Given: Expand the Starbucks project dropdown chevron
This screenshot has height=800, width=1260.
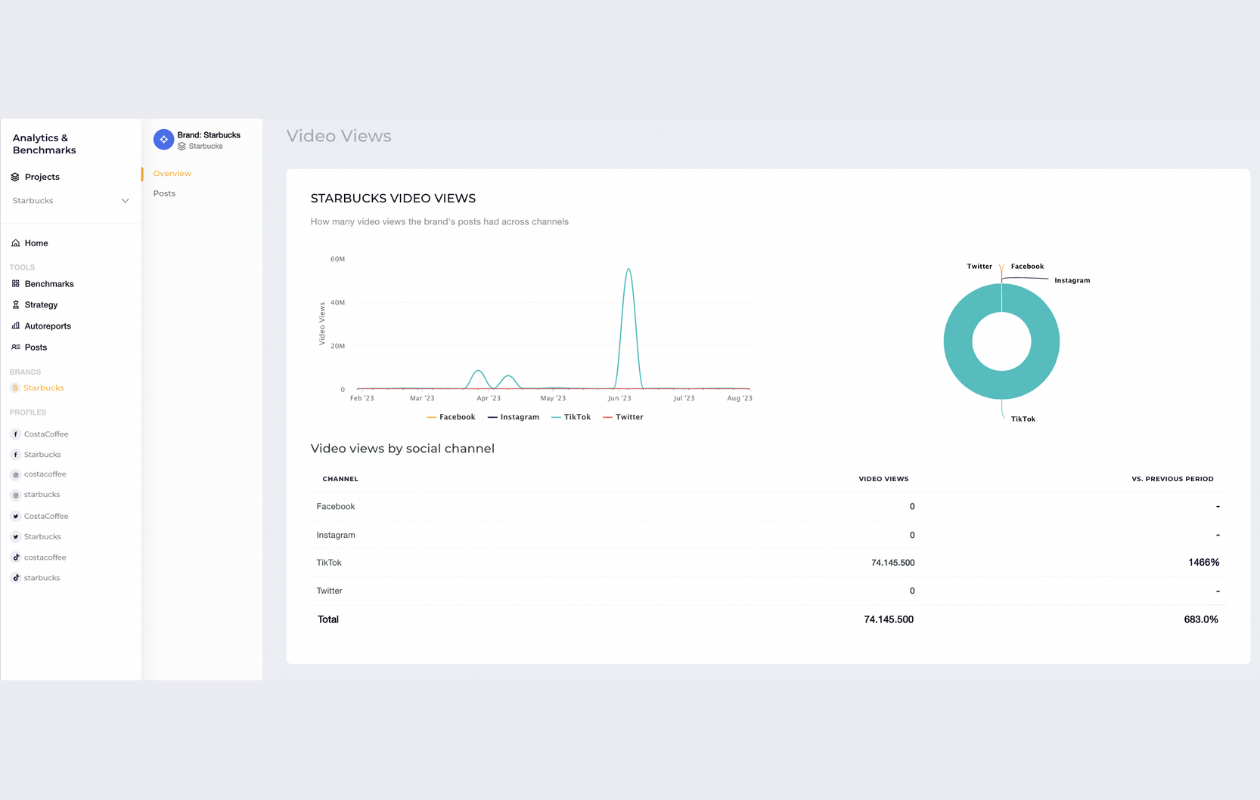Looking at the screenshot, I should 125,201.
